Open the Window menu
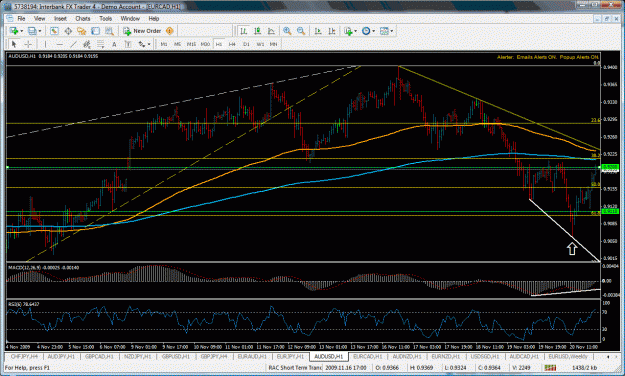The width and height of the screenshot is (625, 376). tap(130, 18)
